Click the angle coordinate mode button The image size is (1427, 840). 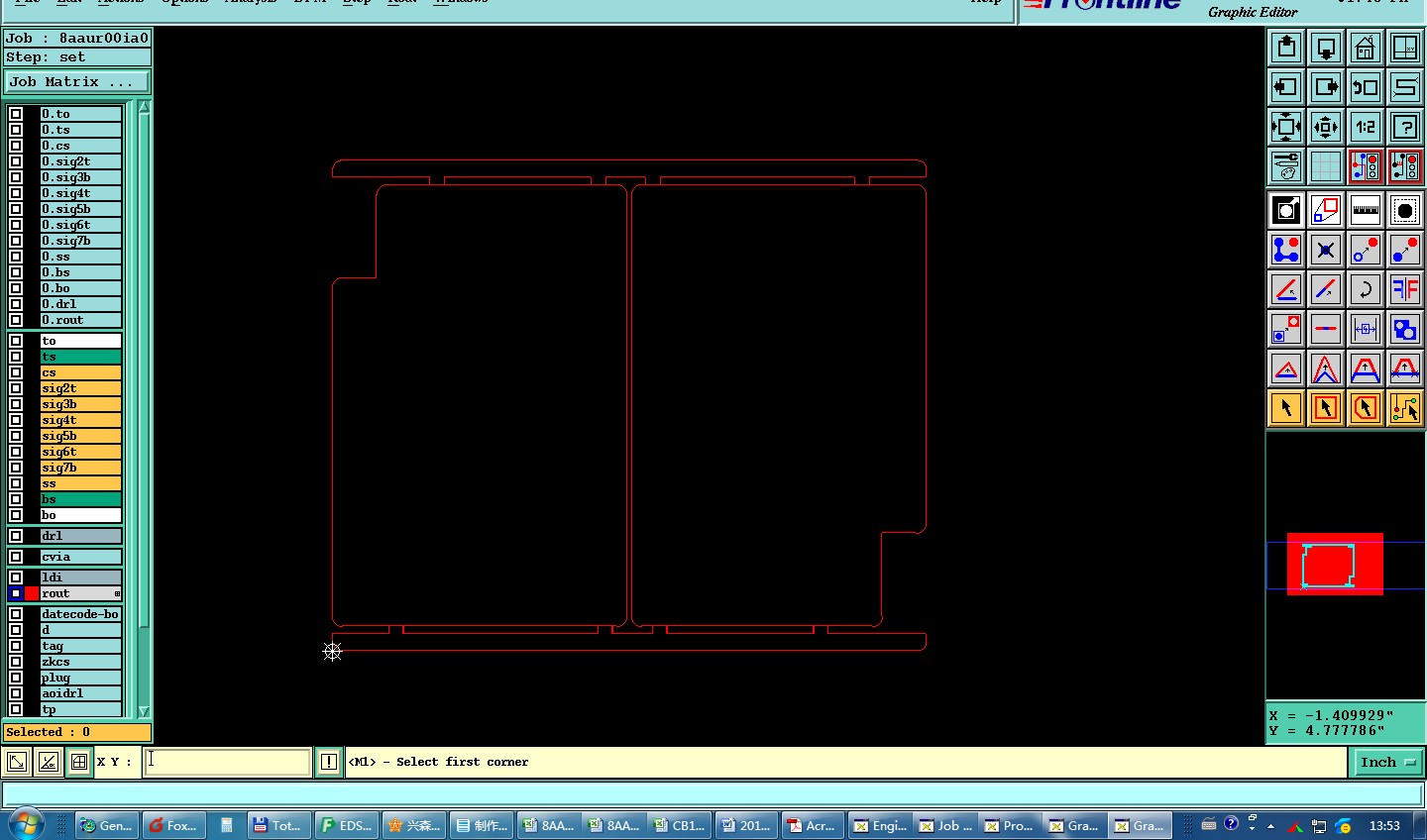pos(48,762)
